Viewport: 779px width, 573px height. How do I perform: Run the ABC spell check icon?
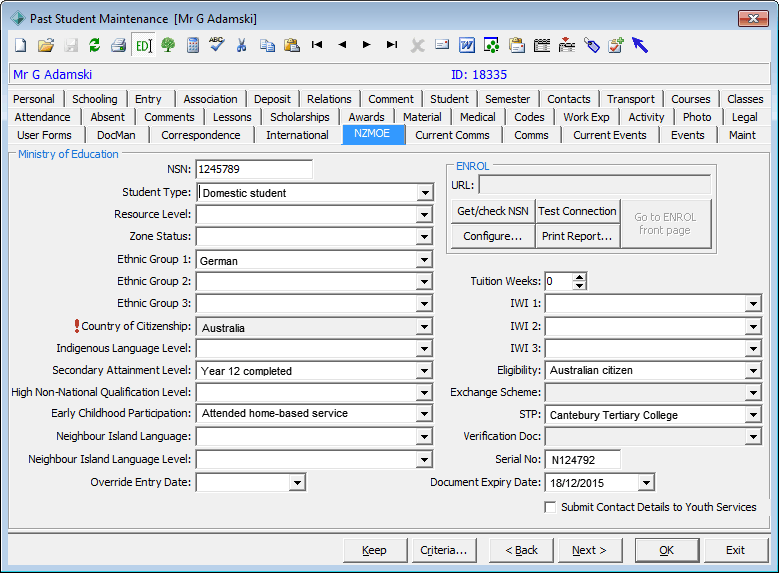click(x=217, y=44)
